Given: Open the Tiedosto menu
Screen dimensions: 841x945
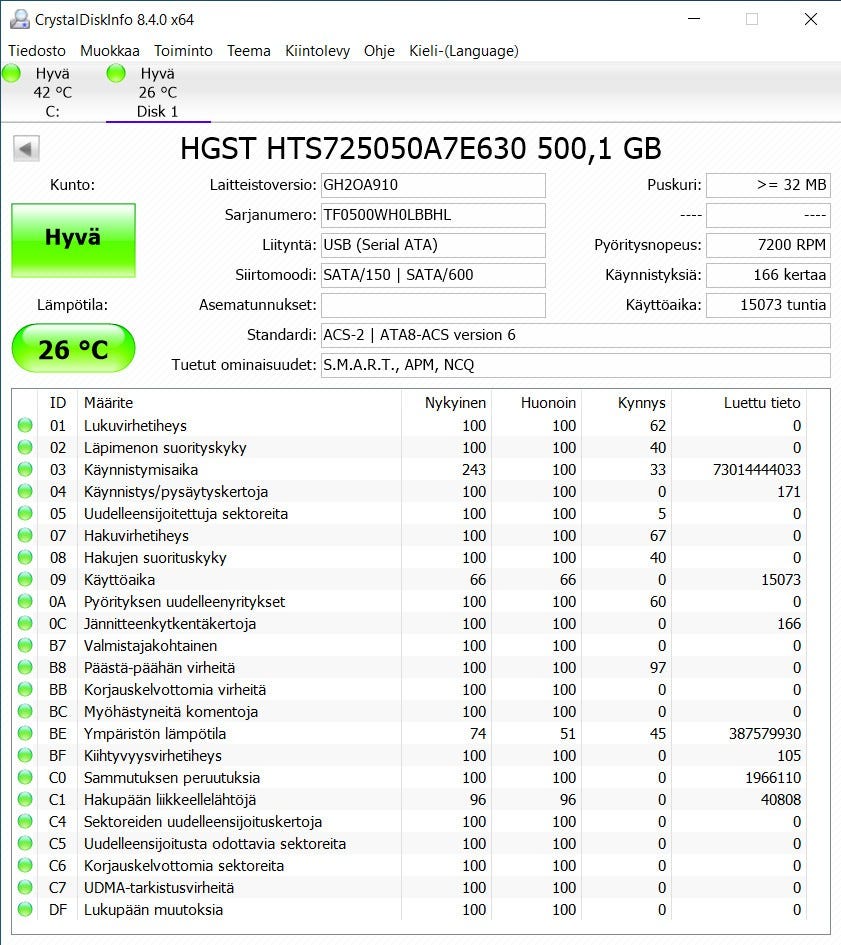Looking at the screenshot, I should point(37,51).
